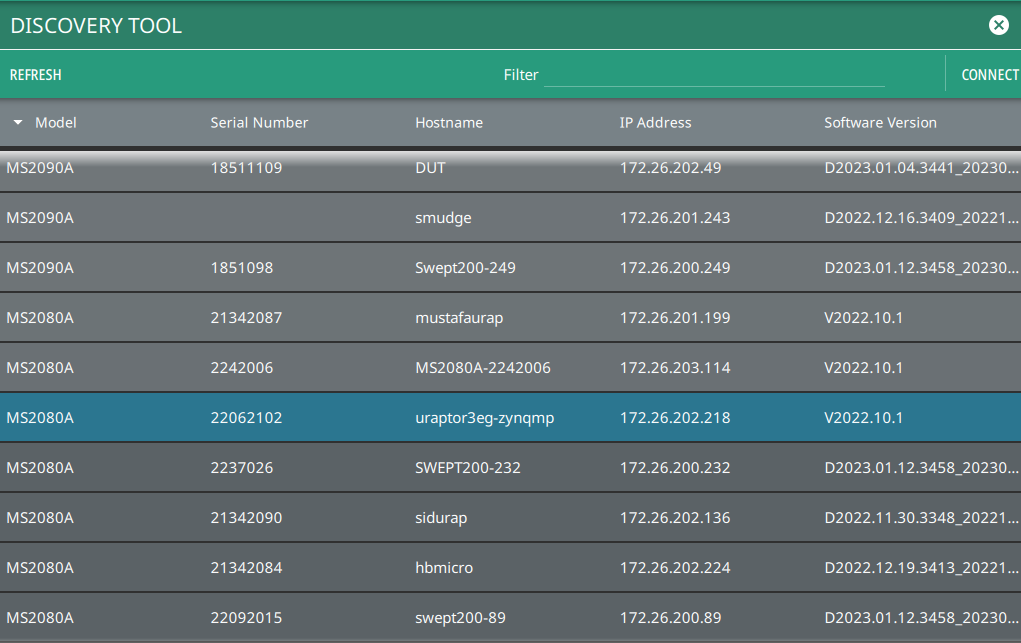Select the smudge device row
This screenshot has height=643, width=1021.
[443, 218]
